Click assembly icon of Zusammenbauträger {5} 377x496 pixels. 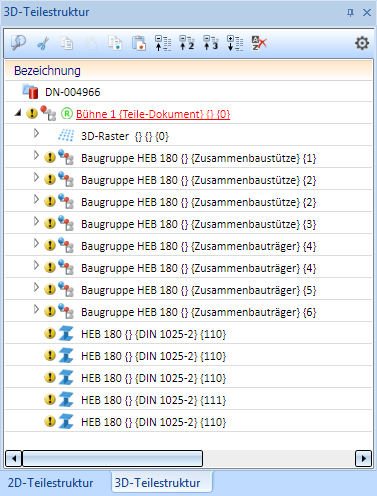pyautogui.click(x=66, y=289)
